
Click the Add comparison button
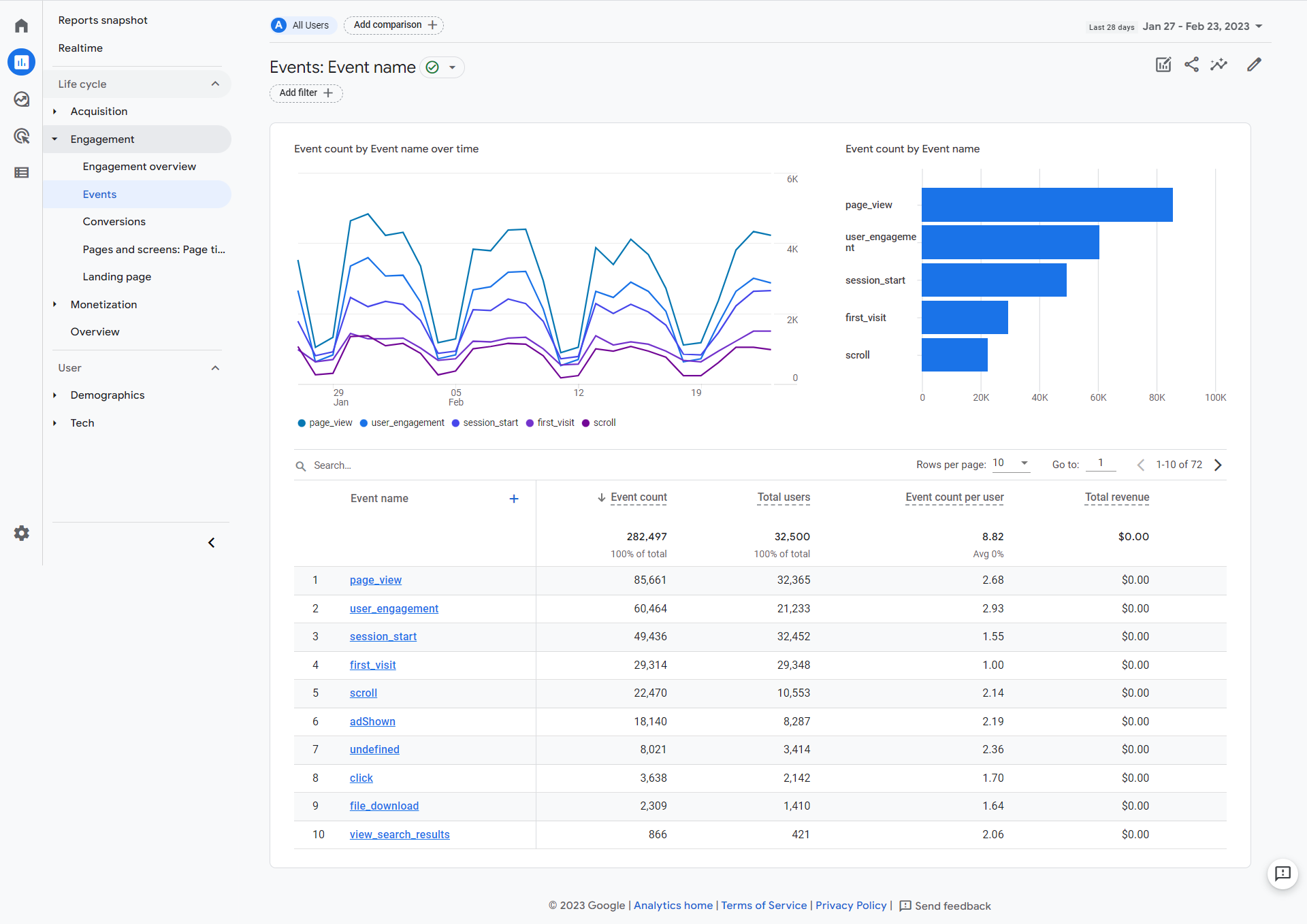click(x=393, y=24)
